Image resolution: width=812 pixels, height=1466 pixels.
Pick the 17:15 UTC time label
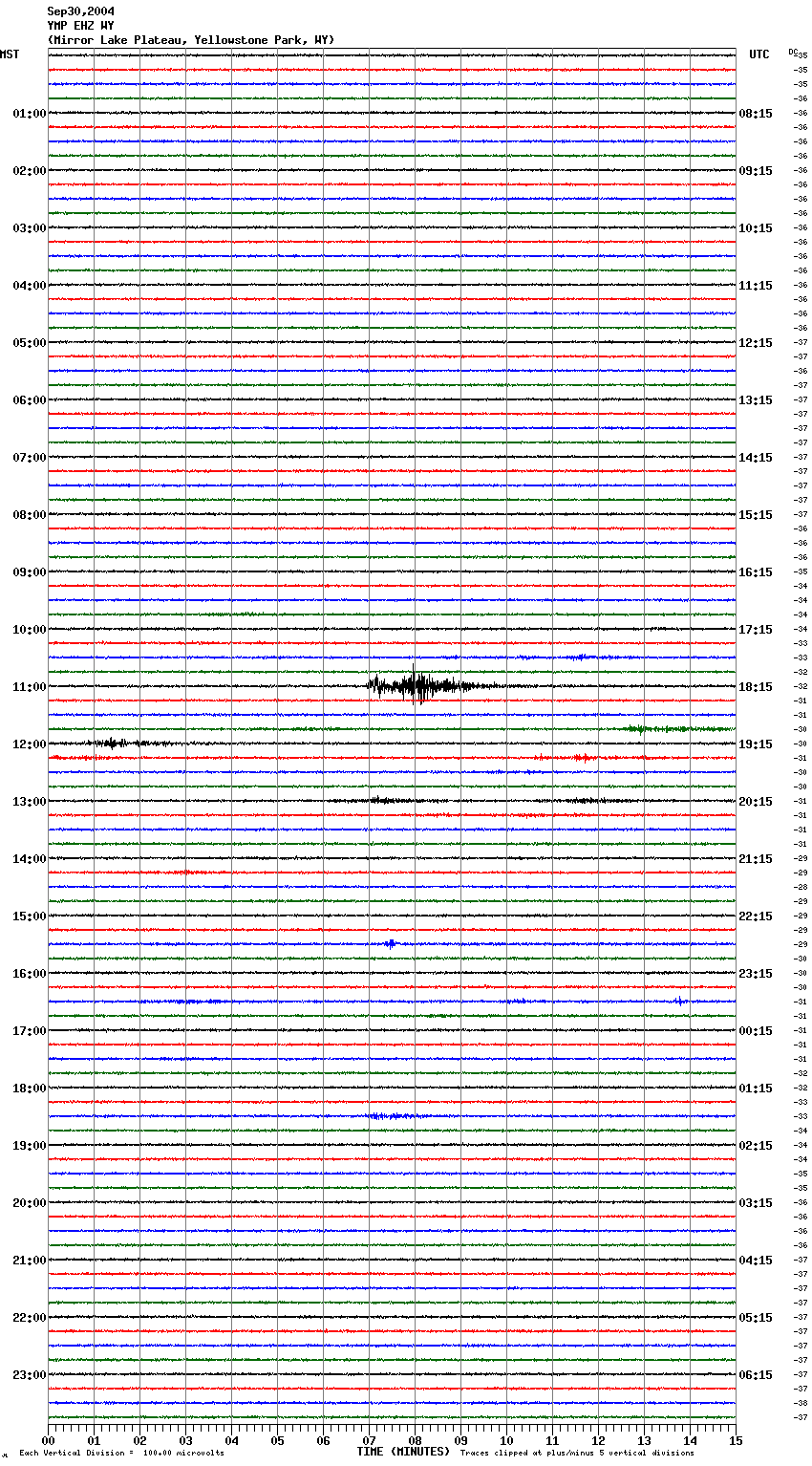click(756, 630)
